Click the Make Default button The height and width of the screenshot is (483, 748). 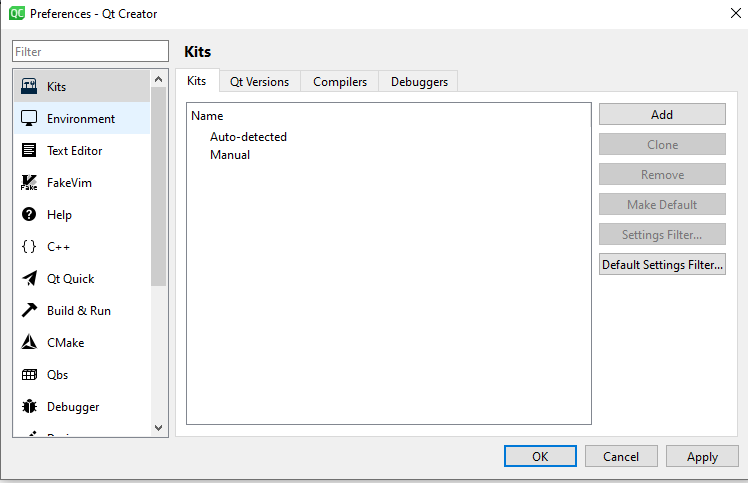pos(662,205)
